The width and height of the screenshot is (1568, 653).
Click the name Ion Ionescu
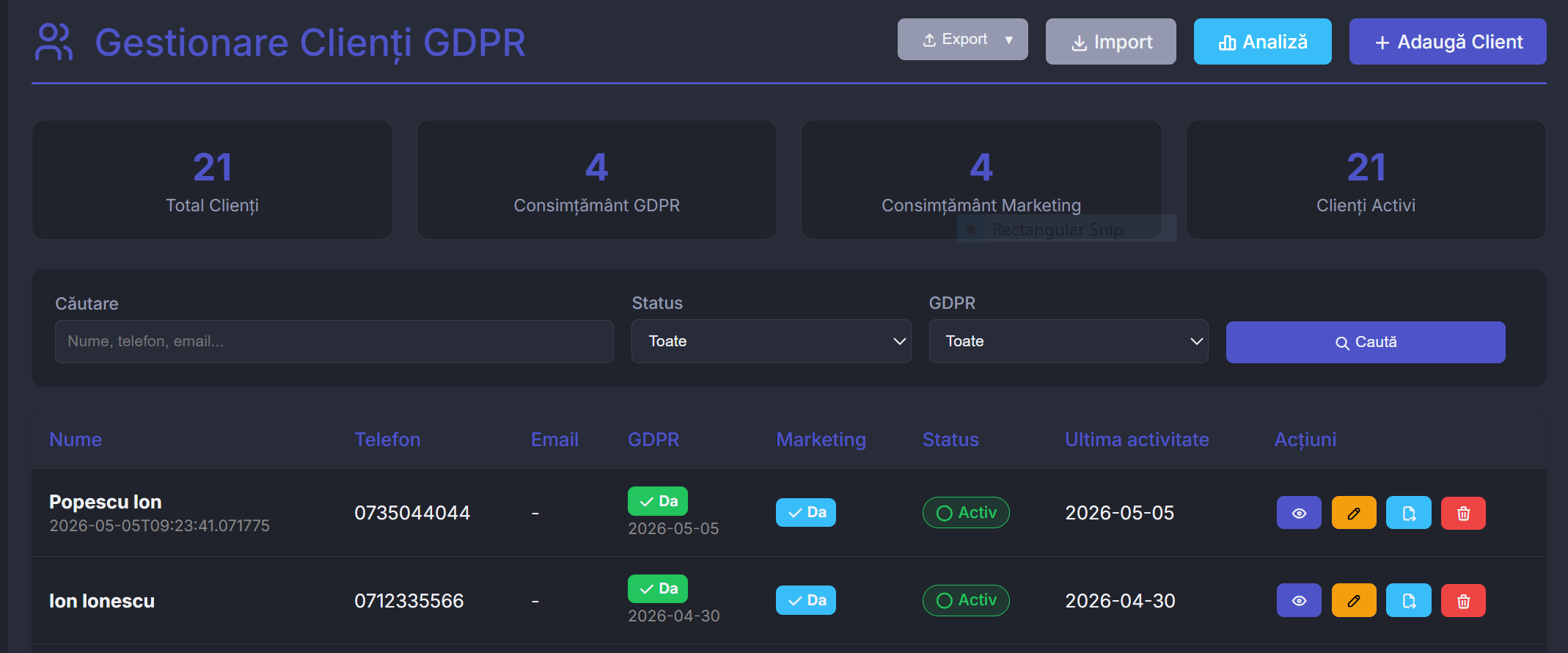(102, 601)
